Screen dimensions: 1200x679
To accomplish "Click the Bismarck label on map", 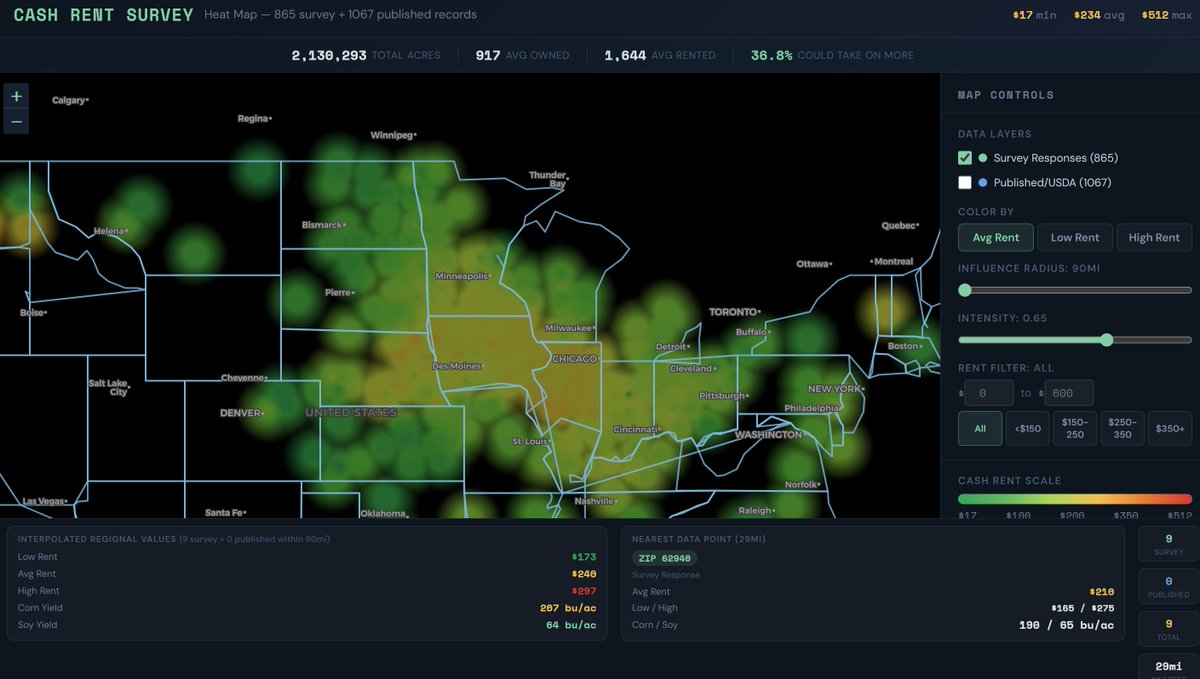I will [x=322, y=225].
